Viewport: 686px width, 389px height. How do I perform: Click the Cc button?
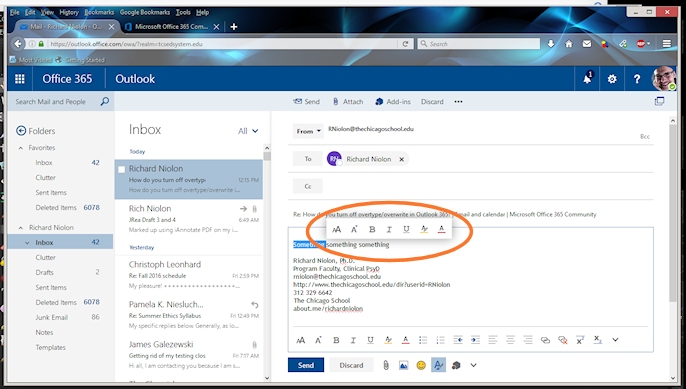click(308, 186)
